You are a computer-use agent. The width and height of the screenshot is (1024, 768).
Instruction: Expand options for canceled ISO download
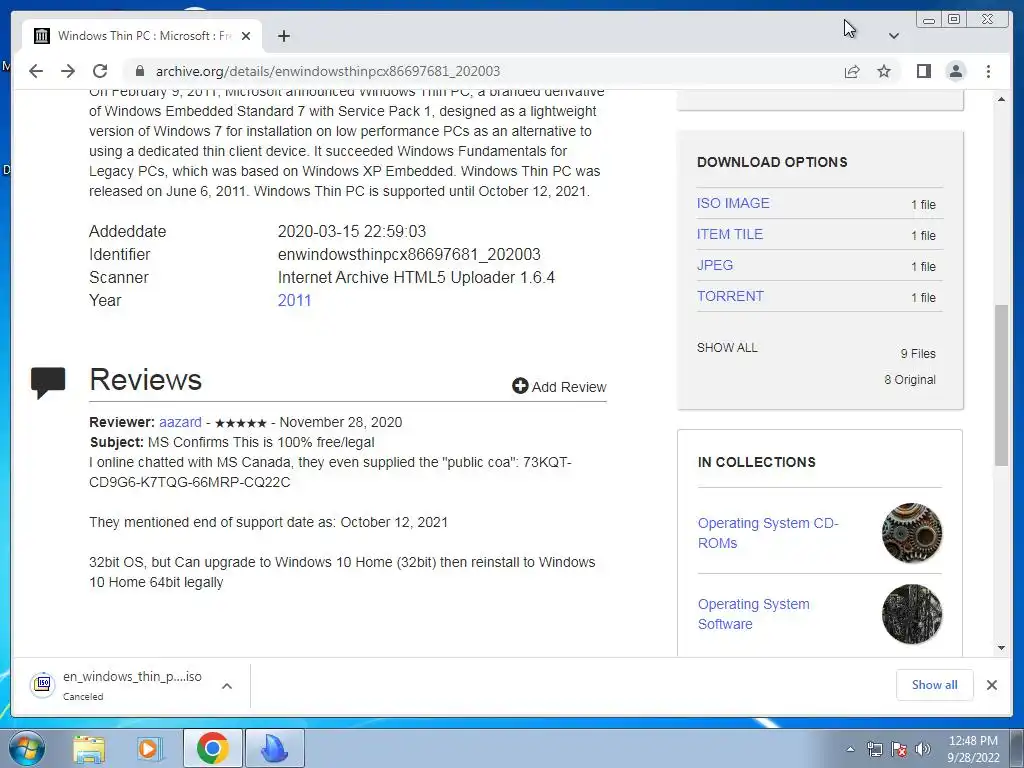pyautogui.click(x=227, y=686)
